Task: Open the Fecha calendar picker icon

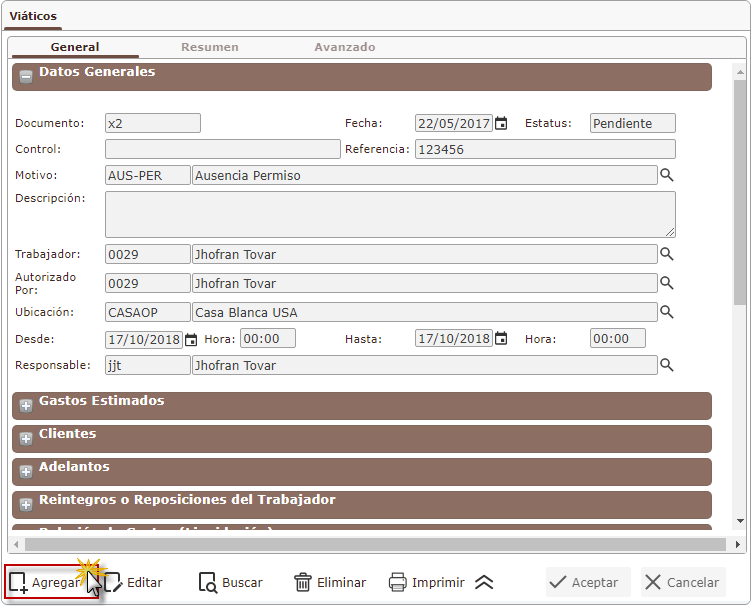Action: [501, 123]
